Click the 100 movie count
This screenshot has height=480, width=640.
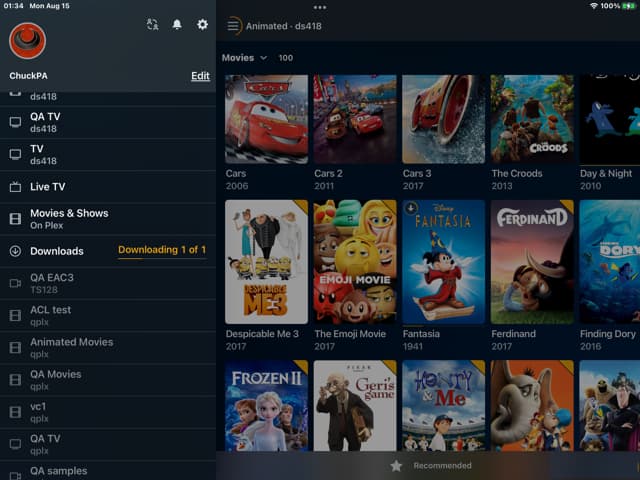285,58
